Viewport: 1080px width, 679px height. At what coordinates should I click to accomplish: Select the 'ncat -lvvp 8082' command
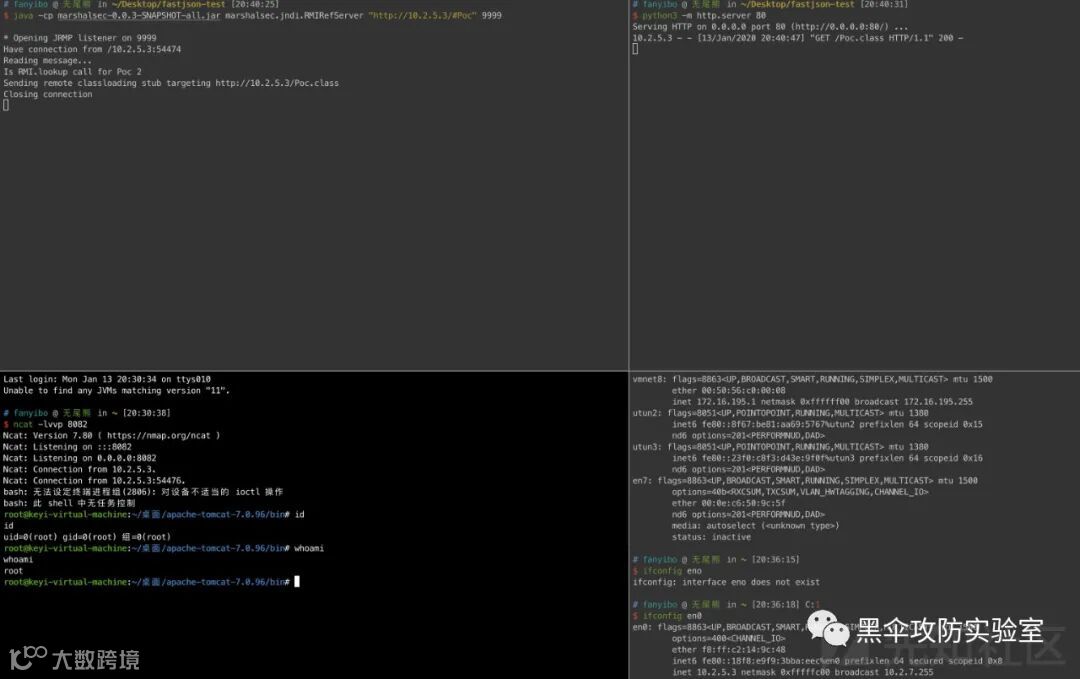pyautogui.click(x=50, y=424)
